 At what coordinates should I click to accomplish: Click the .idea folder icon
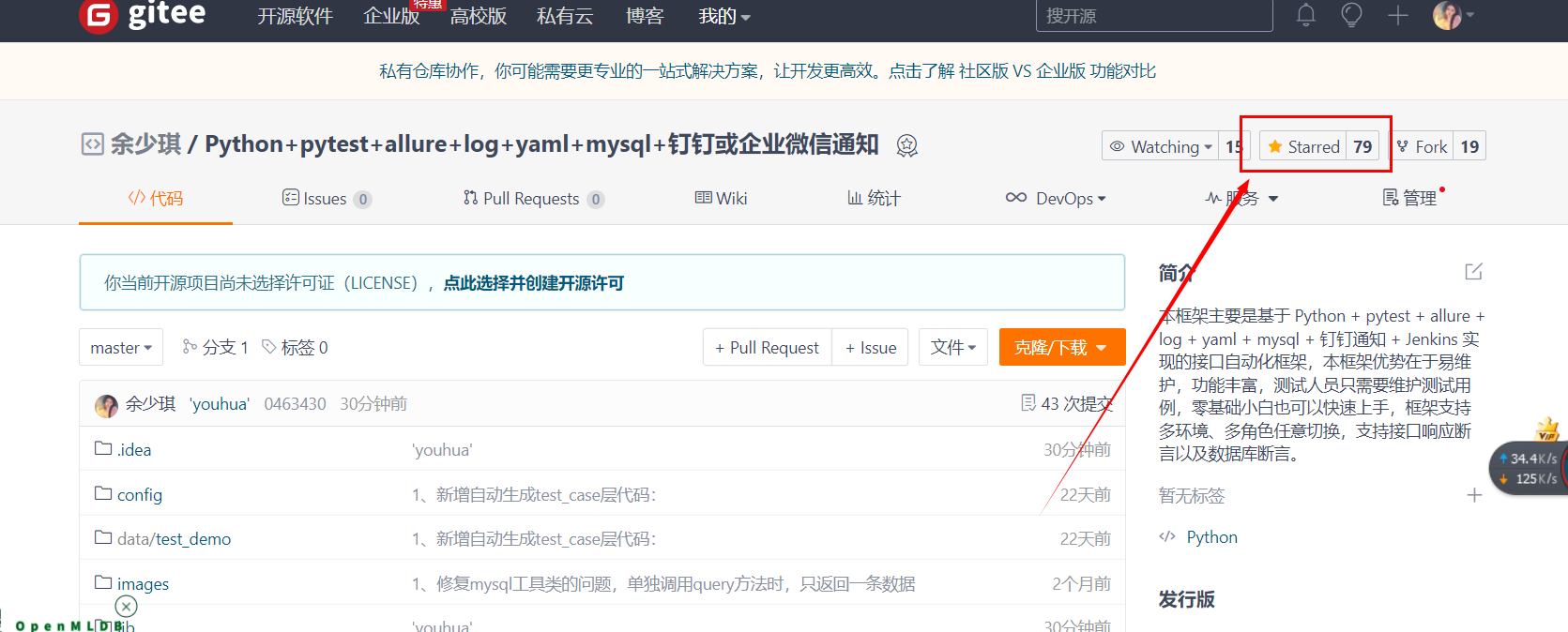point(103,448)
